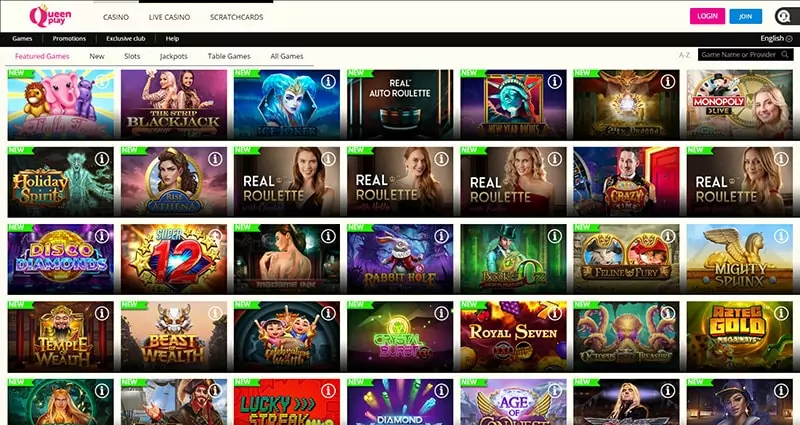The height and width of the screenshot is (425, 800).
Task: Open the Promotions menu item
Action: tap(69, 38)
